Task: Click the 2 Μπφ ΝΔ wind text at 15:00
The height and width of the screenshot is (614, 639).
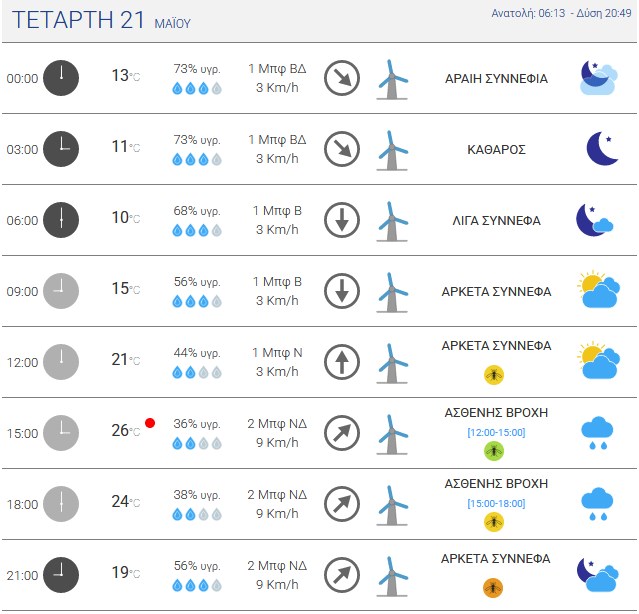Action: [x=277, y=424]
